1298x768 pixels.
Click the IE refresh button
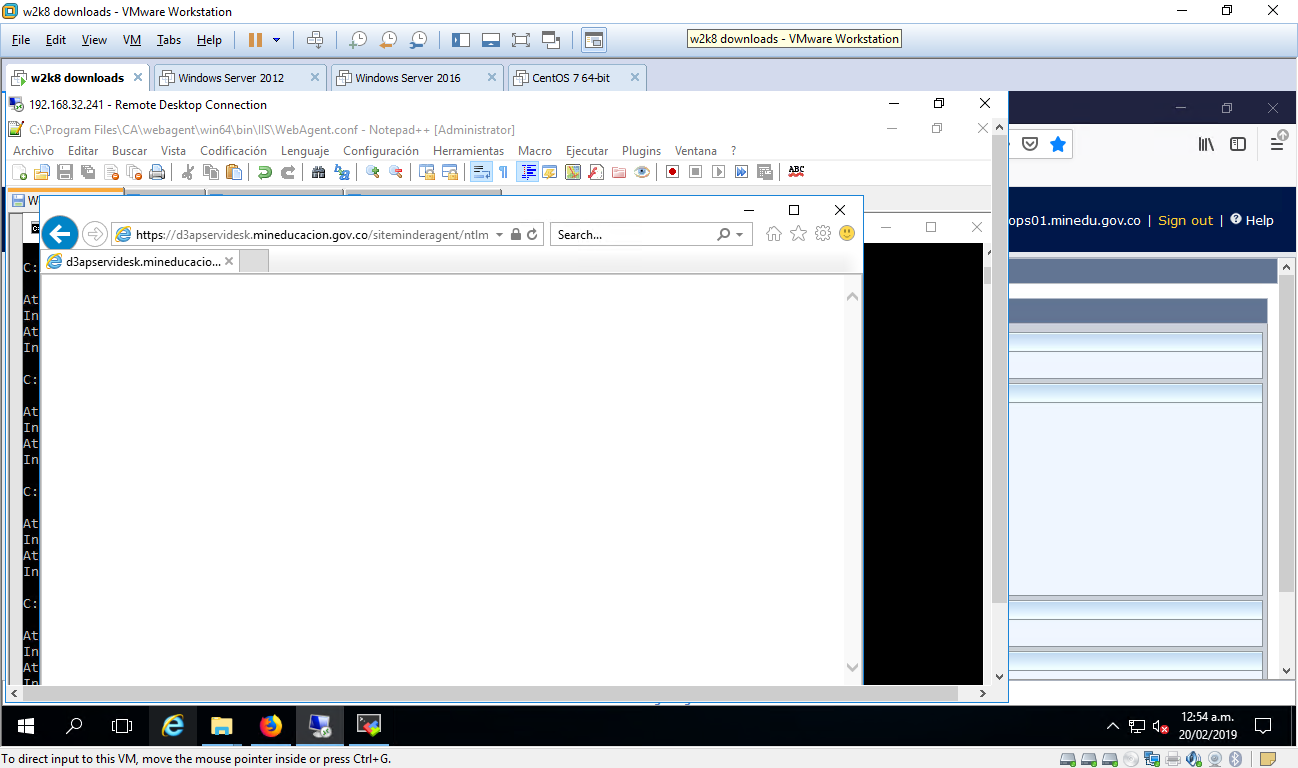[x=533, y=235]
